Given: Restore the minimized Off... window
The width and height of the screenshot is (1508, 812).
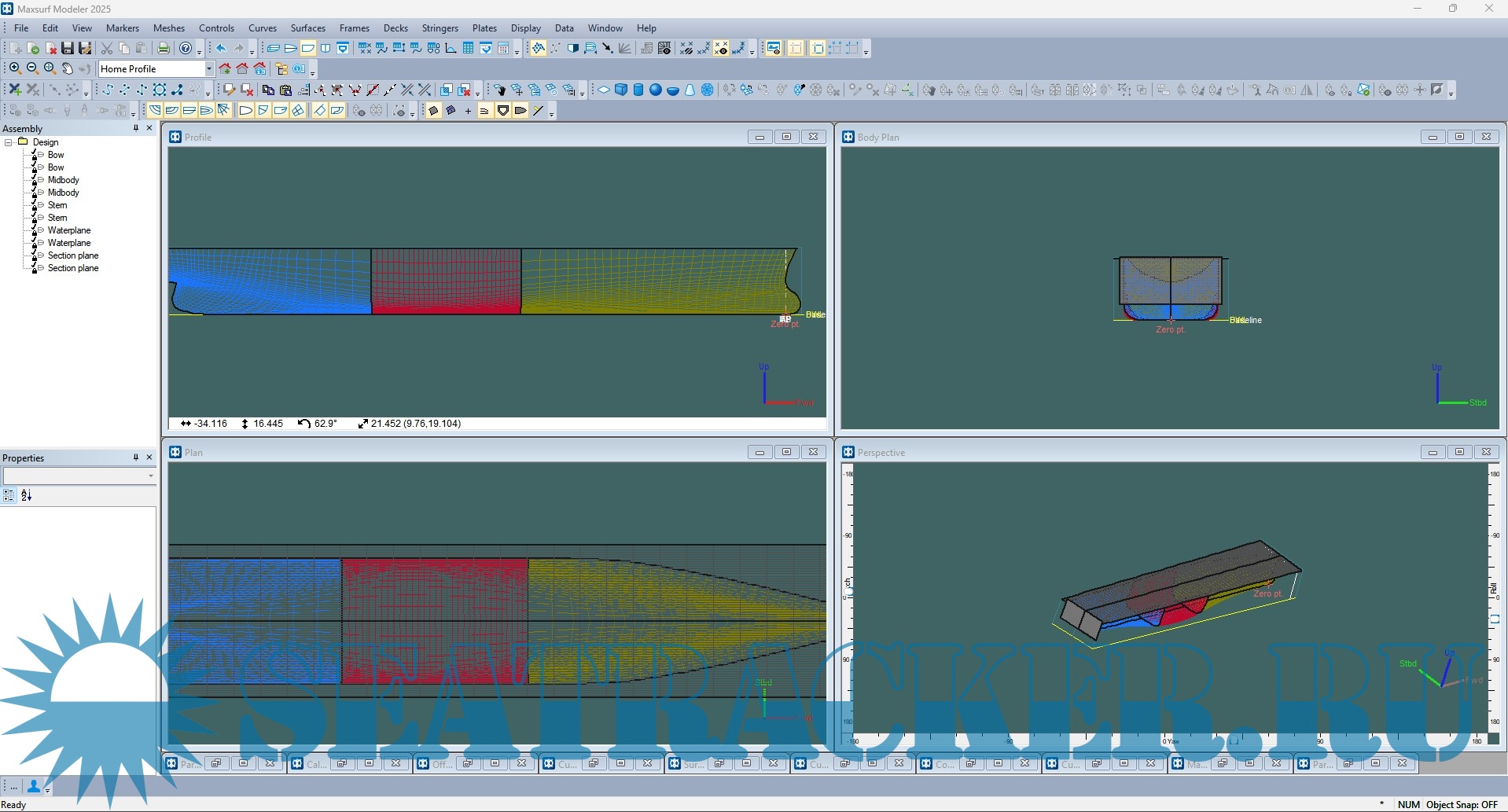Looking at the screenshot, I should click(468, 763).
